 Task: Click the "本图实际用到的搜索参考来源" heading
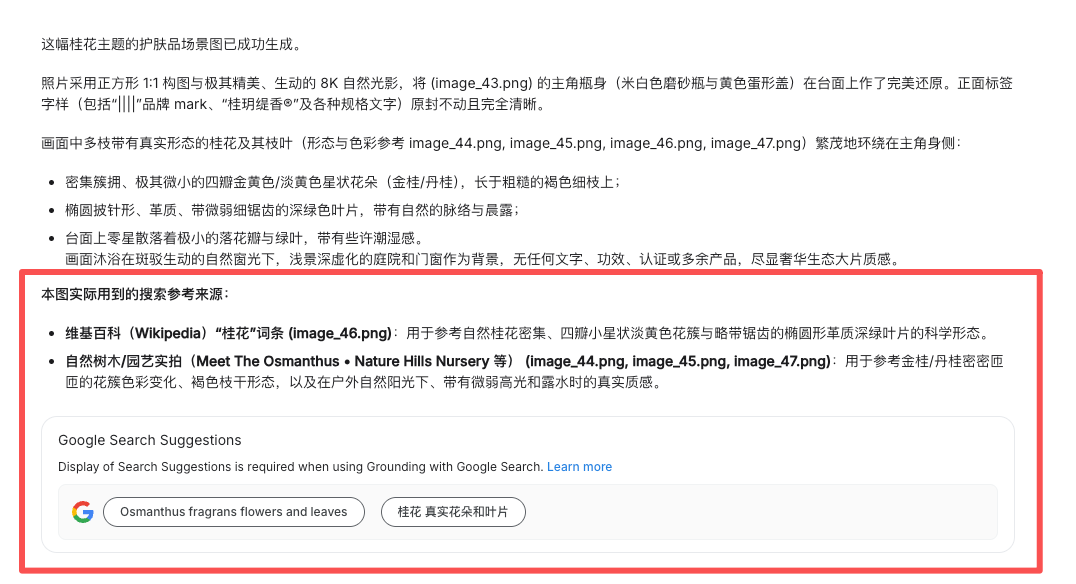135,294
